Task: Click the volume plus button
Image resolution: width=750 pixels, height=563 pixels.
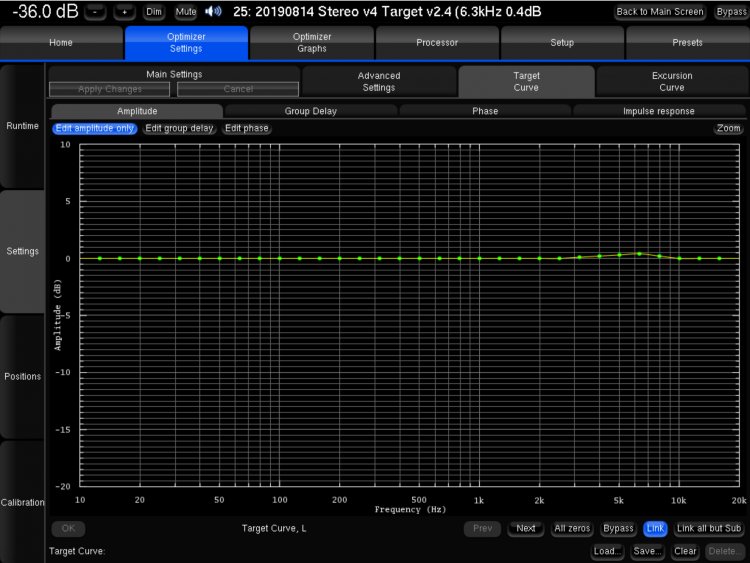Action: [x=124, y=12]
